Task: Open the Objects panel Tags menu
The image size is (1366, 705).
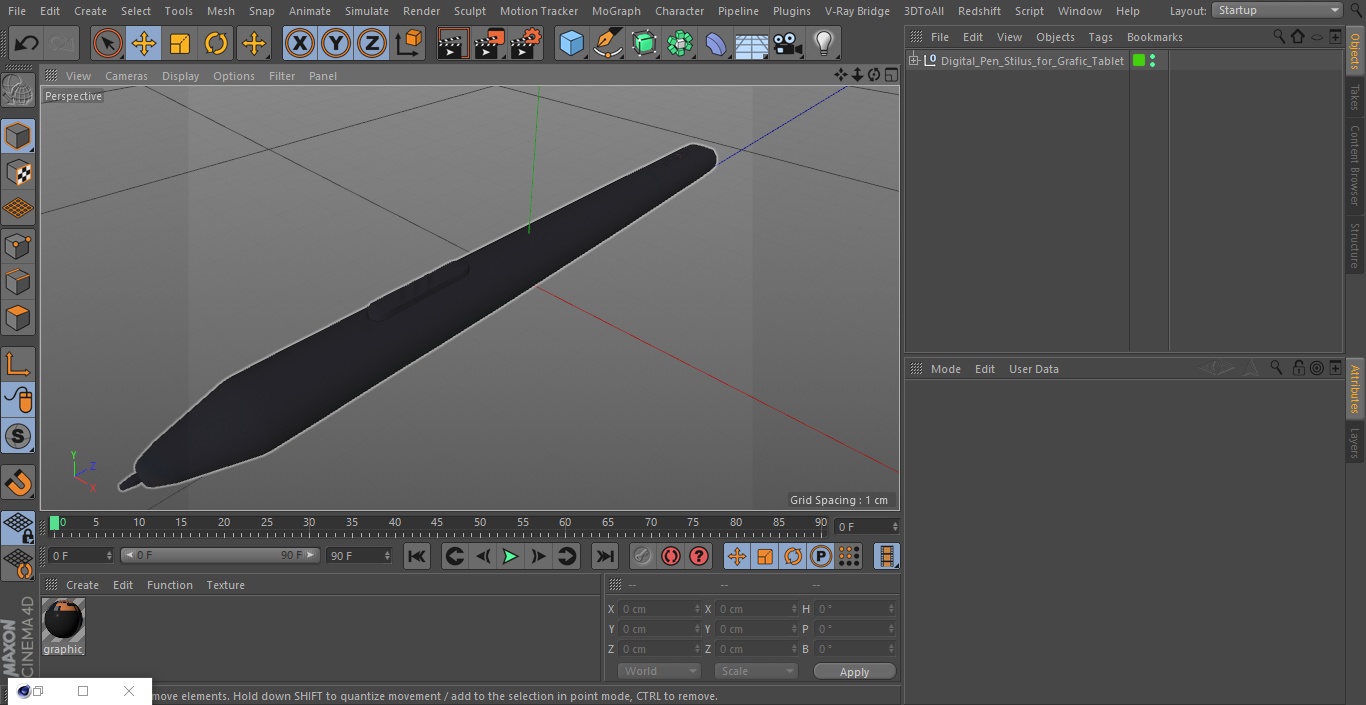Action: 1100,37
